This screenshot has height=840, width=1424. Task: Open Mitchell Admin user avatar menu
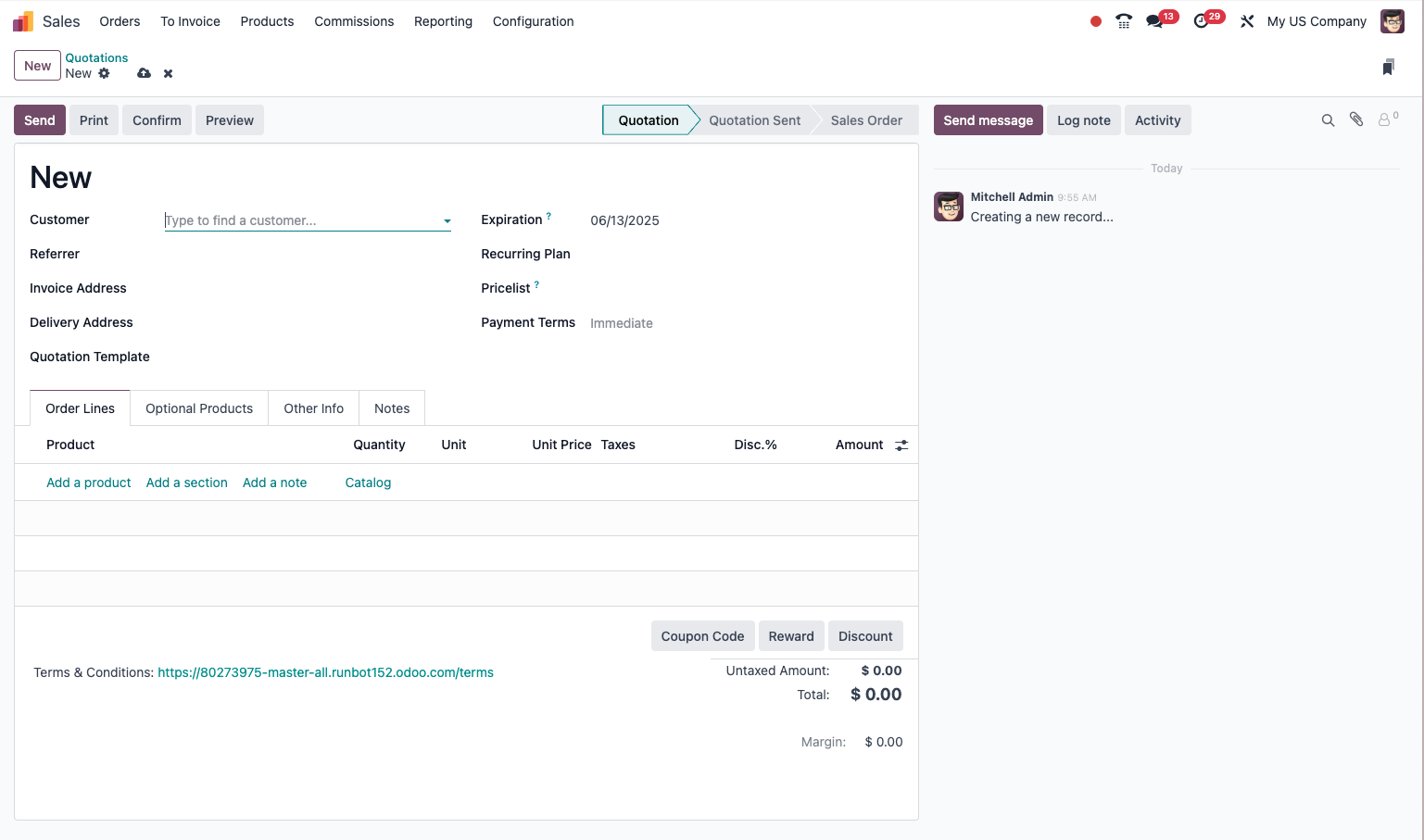coord(1392,21)
